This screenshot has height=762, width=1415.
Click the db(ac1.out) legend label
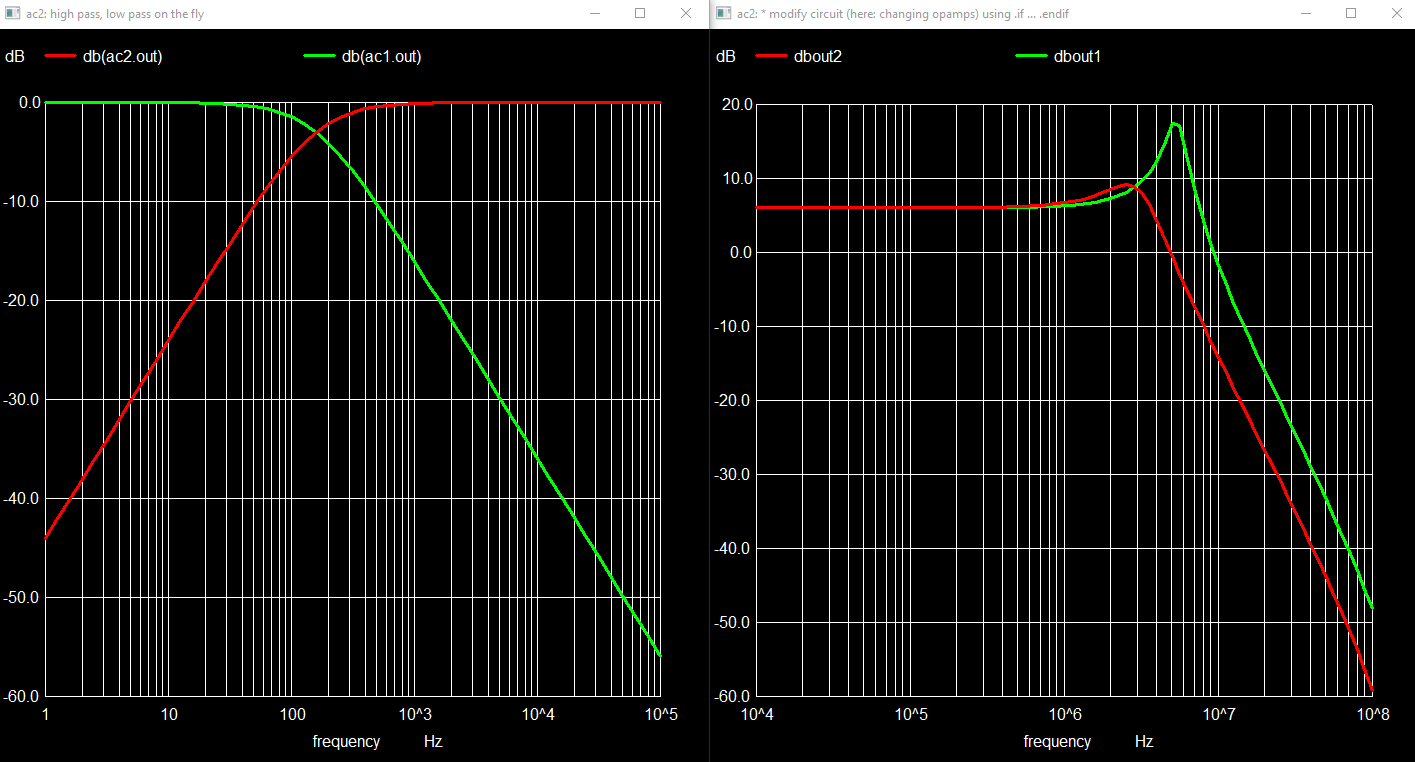click(x=381, y=57)
